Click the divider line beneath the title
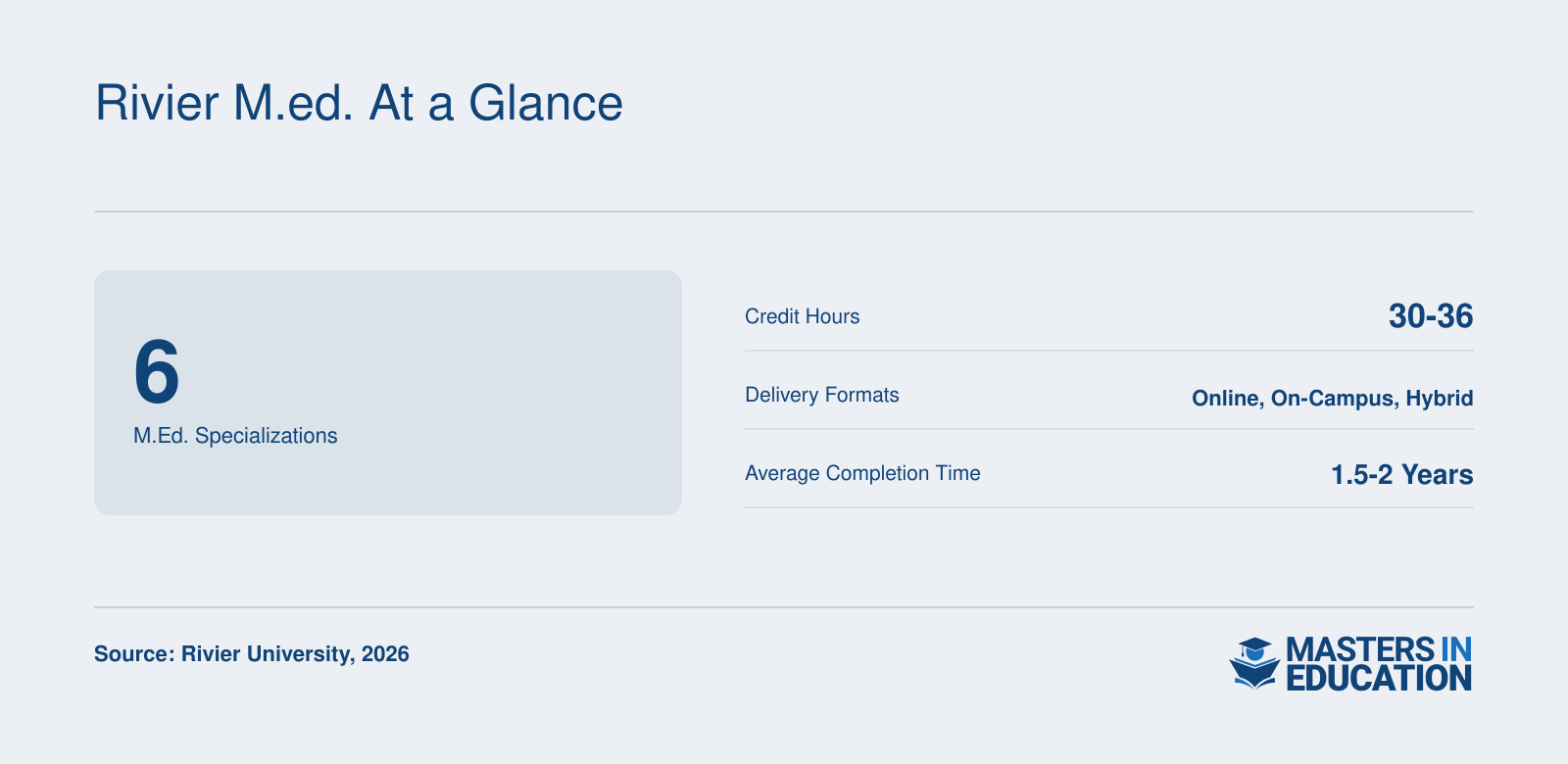Screen dimensions: 1568x764 [x=784, y=212]
